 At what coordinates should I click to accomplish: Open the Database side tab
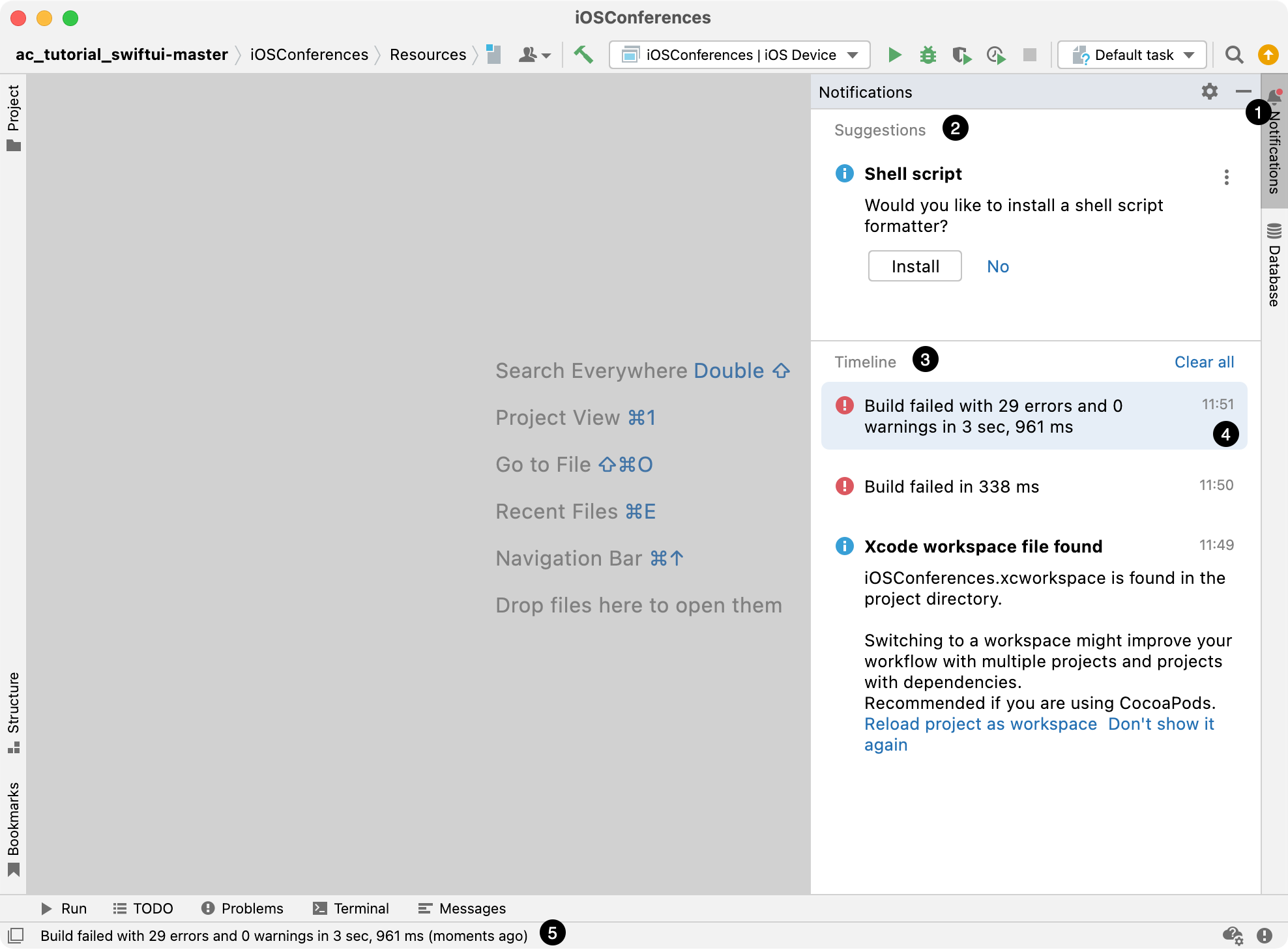tap(1274, 265)
